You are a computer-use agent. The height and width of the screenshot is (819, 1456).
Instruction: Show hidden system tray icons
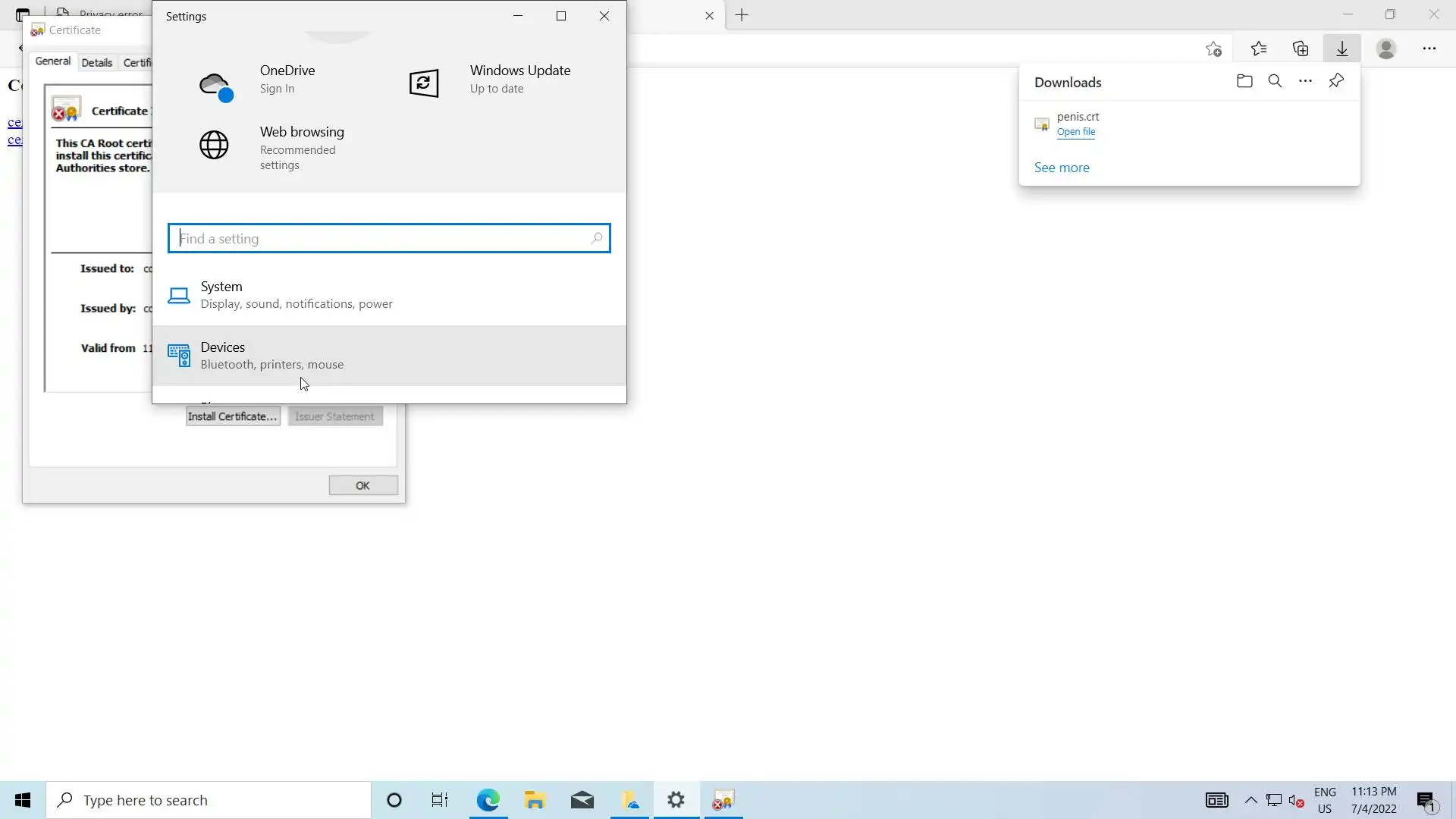(1250, 800)
